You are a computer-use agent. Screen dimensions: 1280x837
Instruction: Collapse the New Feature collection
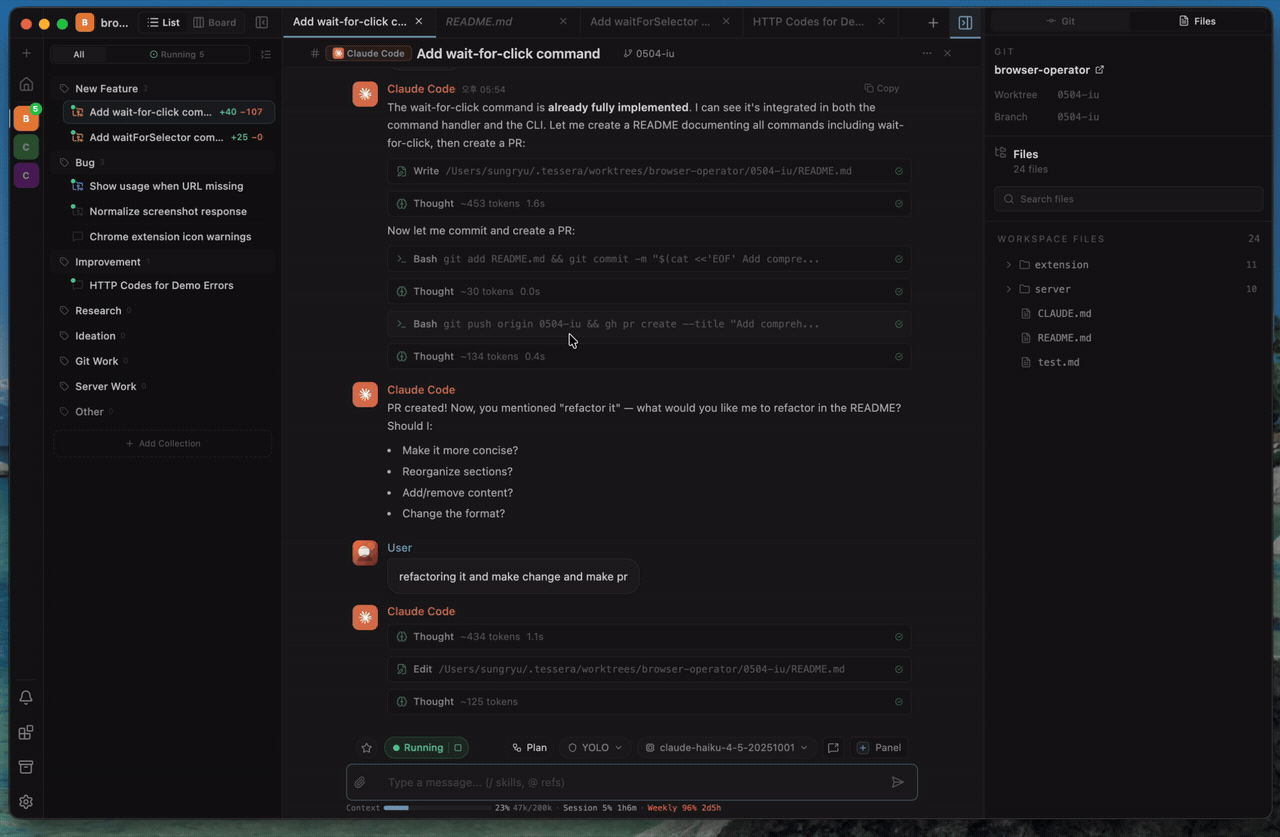(106, 88)
